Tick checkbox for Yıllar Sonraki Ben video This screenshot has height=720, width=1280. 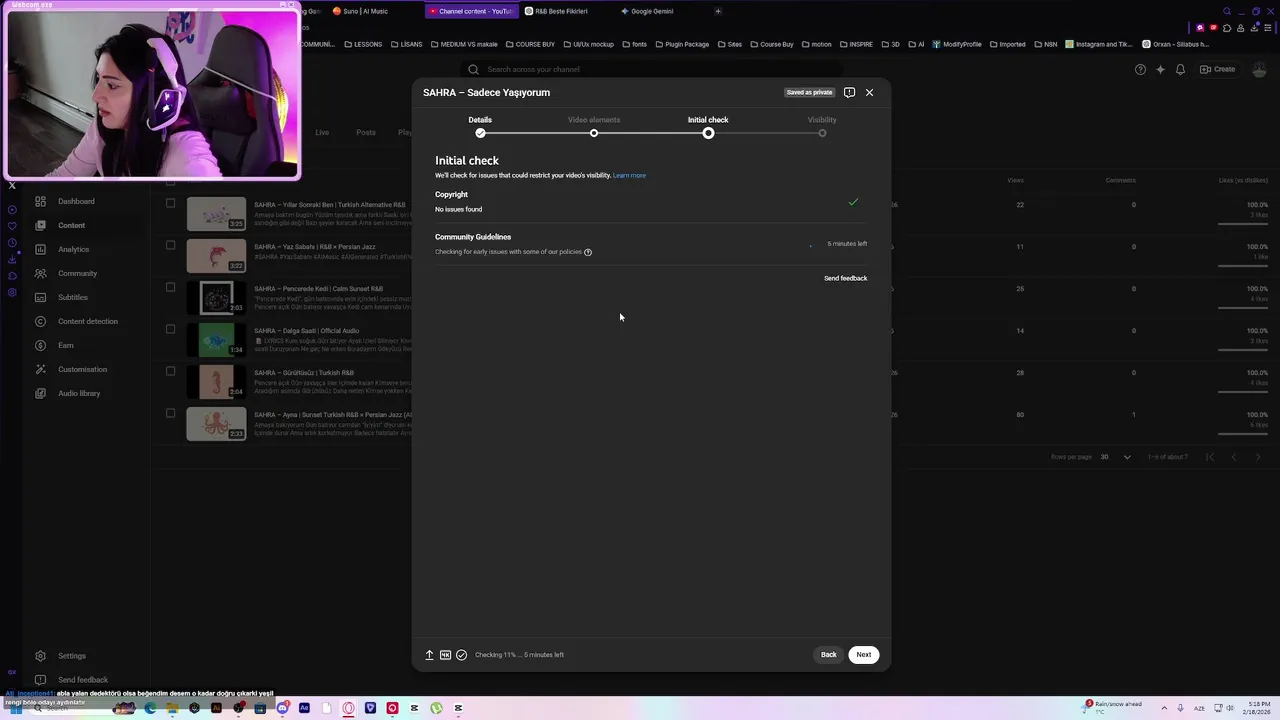pos(170,203)
